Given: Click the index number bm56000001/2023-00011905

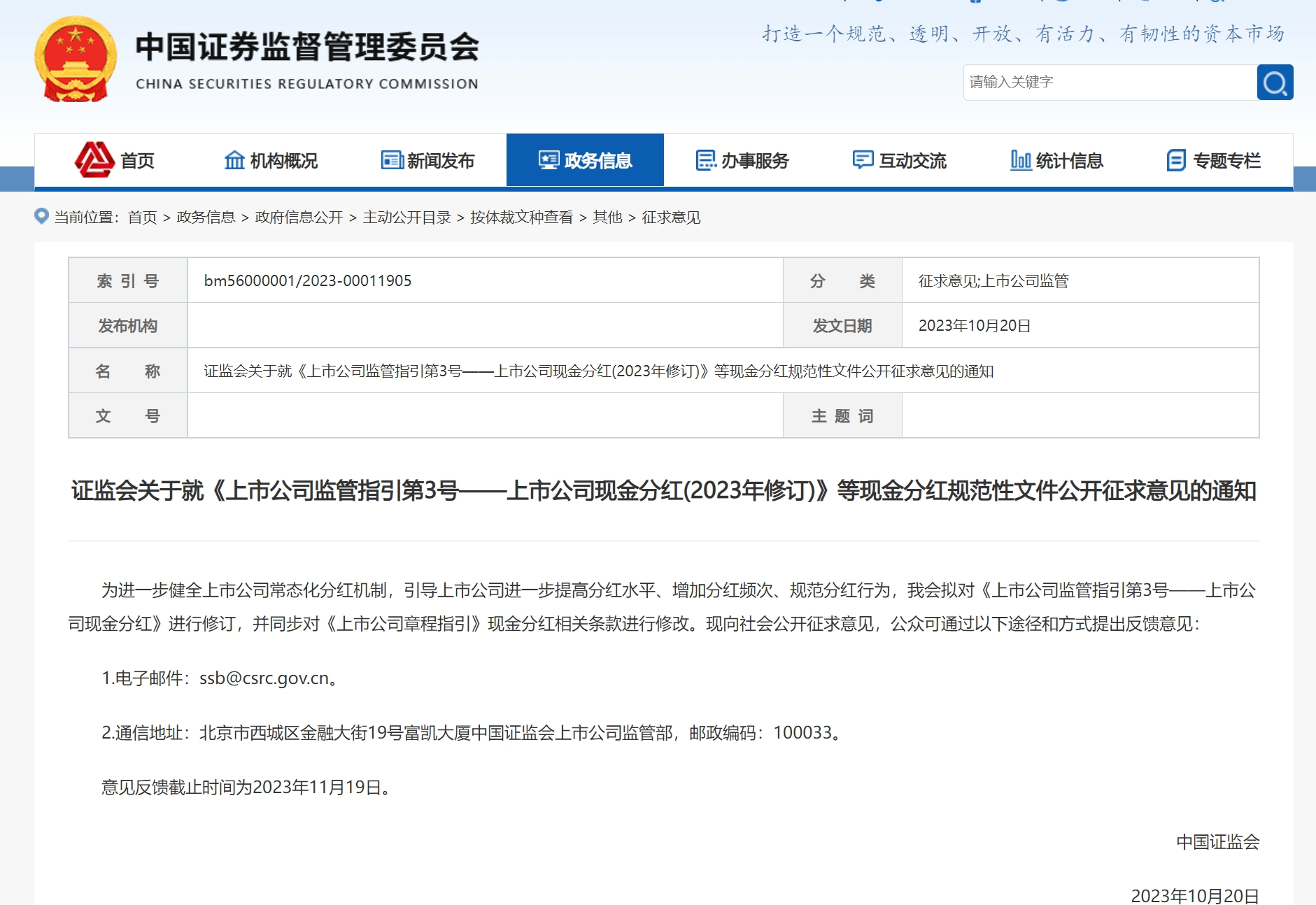Looking at the screenshot, I should click(x=308, y=280).
